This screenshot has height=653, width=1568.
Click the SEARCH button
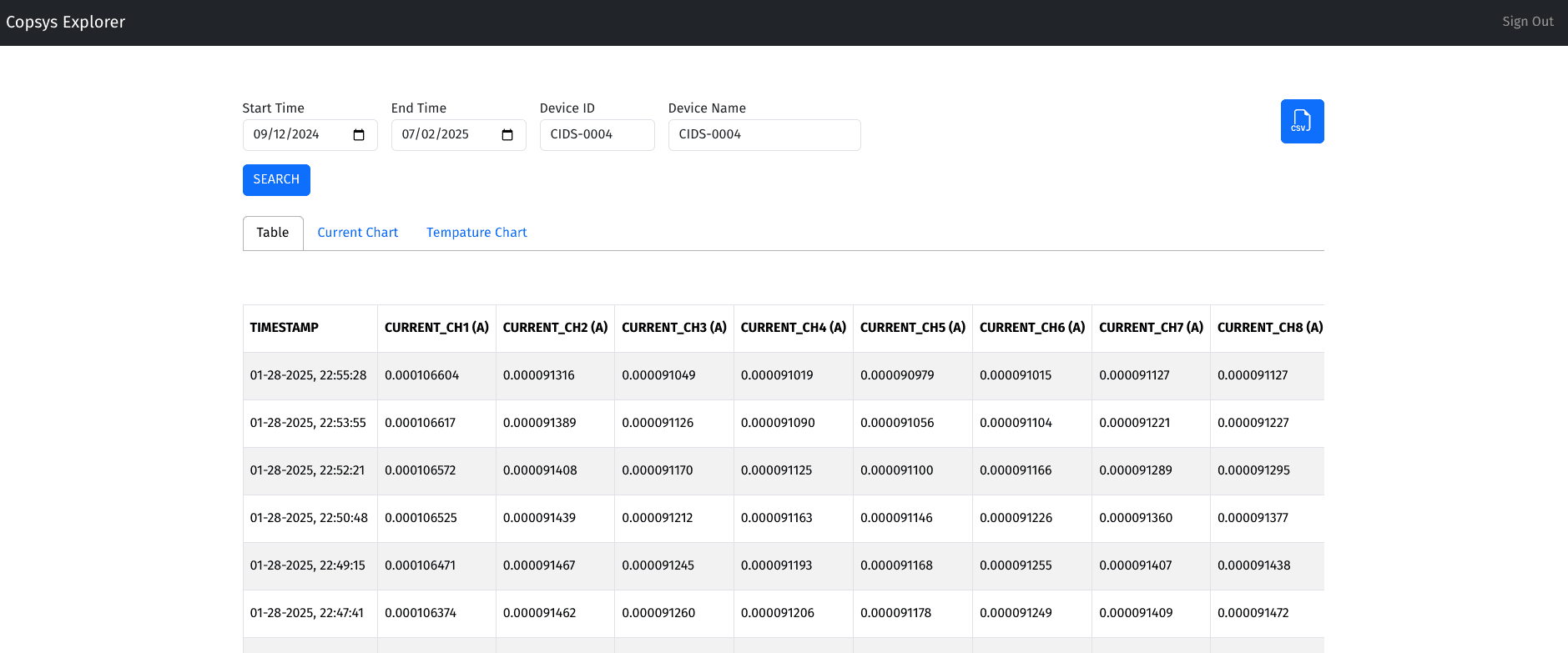click(276, 180)
